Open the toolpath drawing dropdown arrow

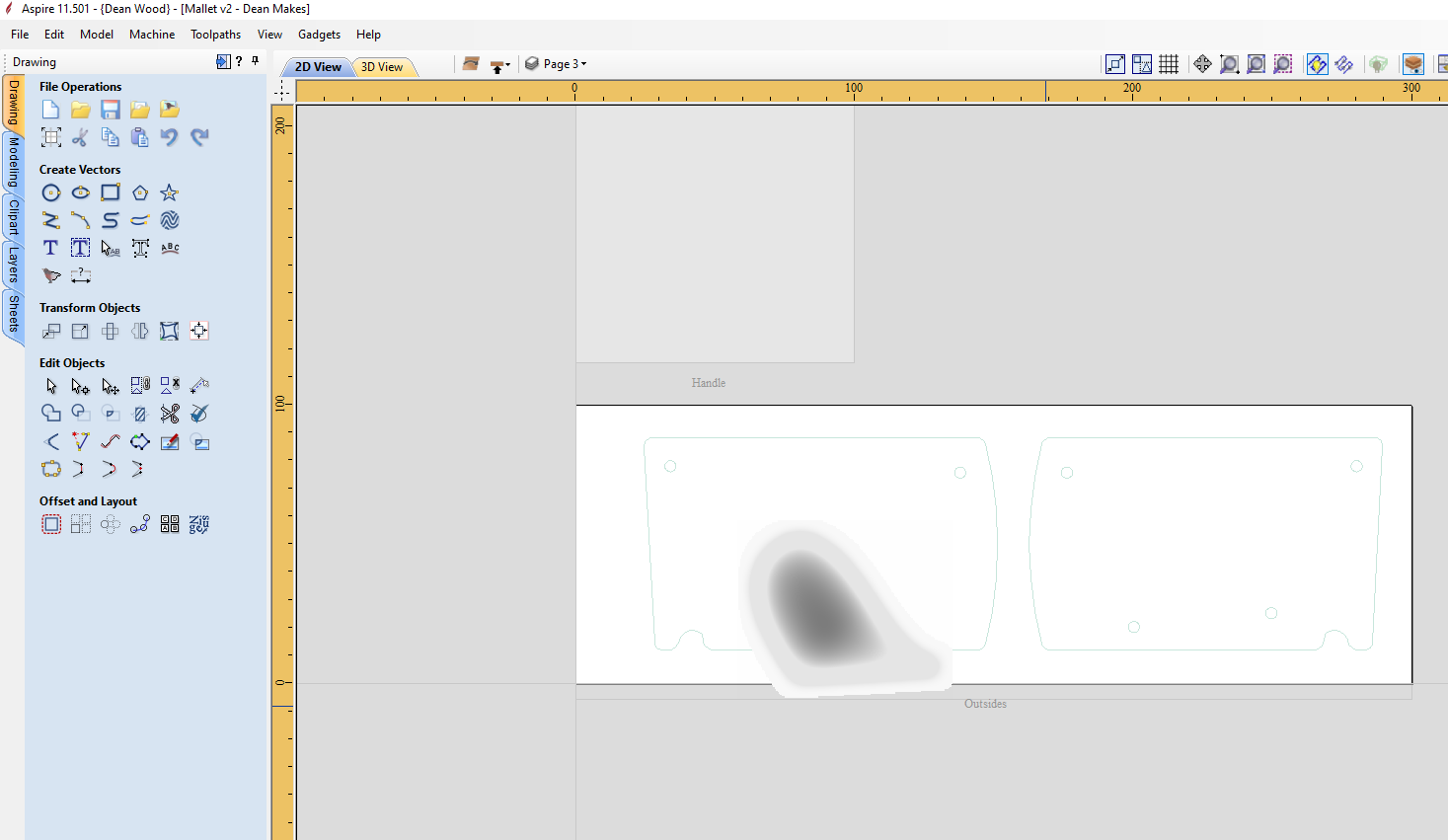(x=507, y=65)
